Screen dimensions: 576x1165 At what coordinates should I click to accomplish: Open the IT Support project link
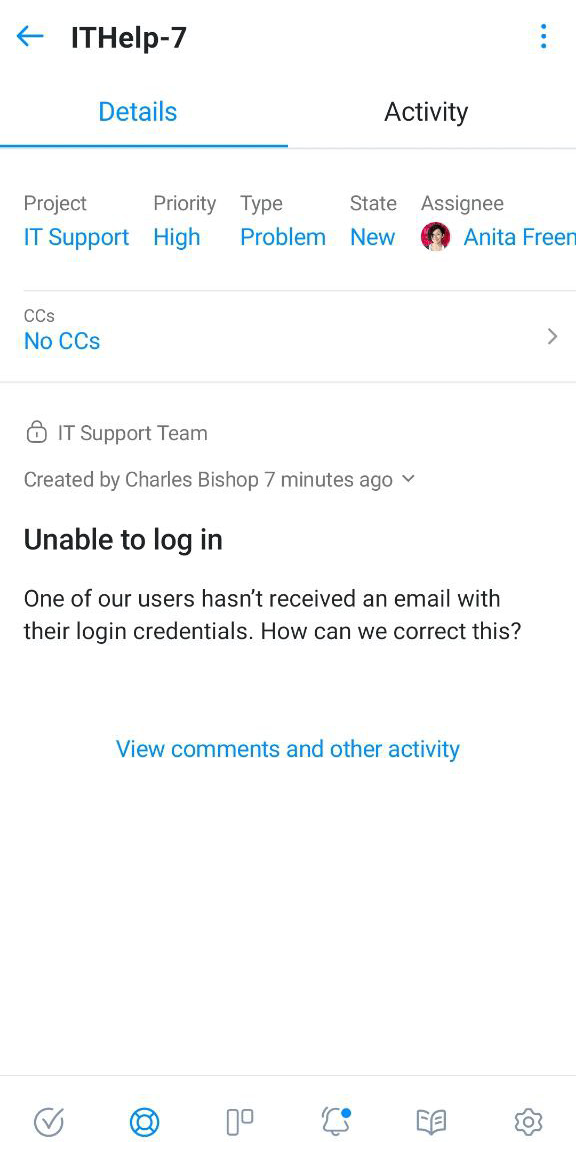[76, 237]
